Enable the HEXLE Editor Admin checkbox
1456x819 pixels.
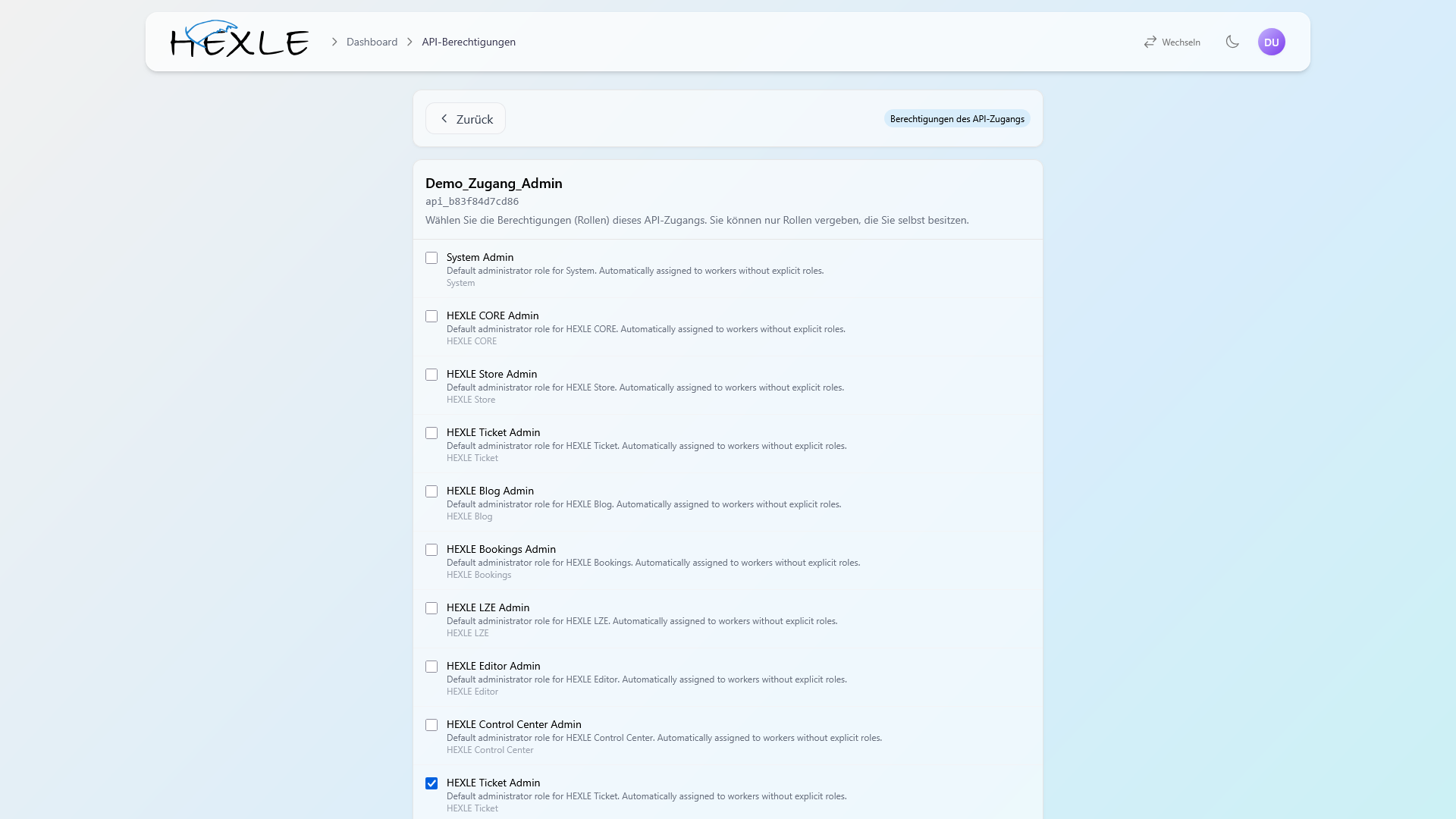click(x=431, y=667)
